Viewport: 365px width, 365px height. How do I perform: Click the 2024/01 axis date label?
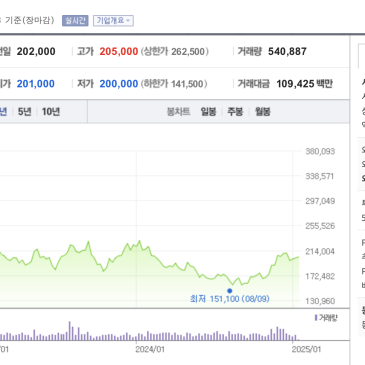point(150,349)
